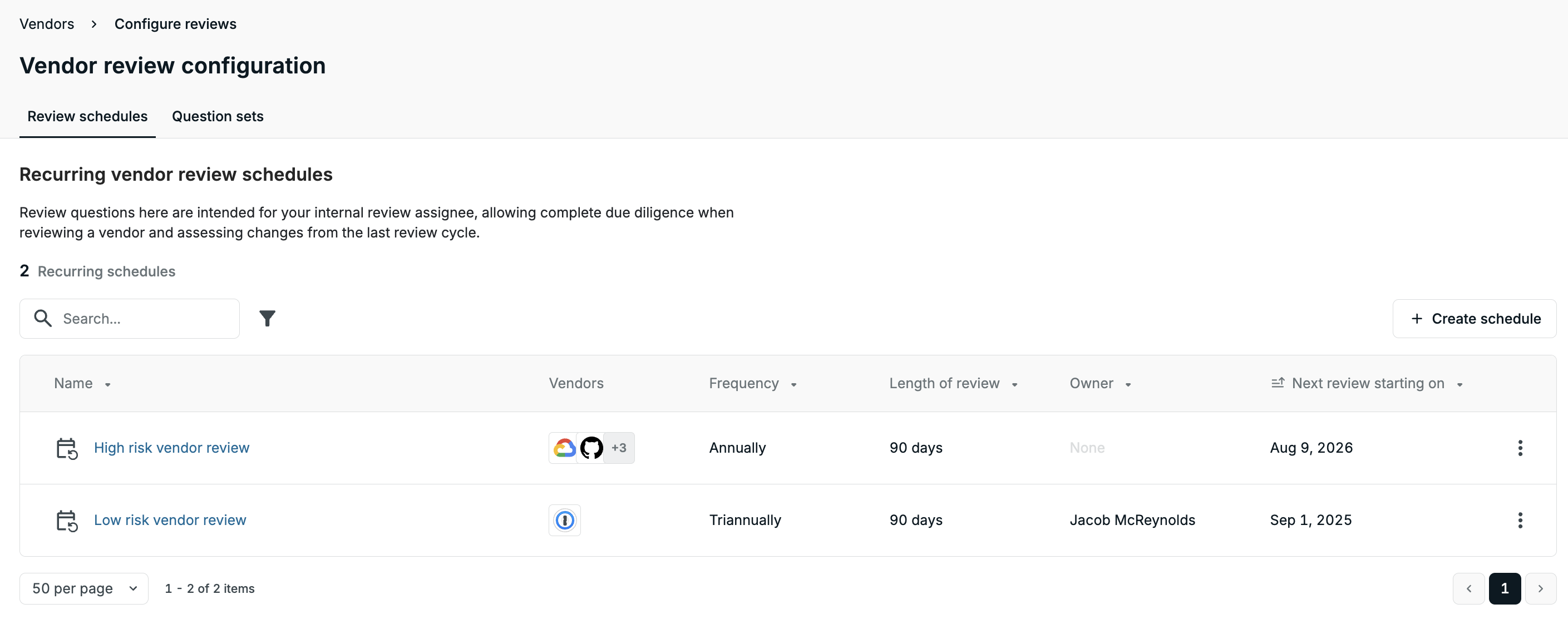Click the sort indicator icon beside Next review starting on
Image resolution: width=1568 pixels, height=624 pixels.
coord(1278,383)
